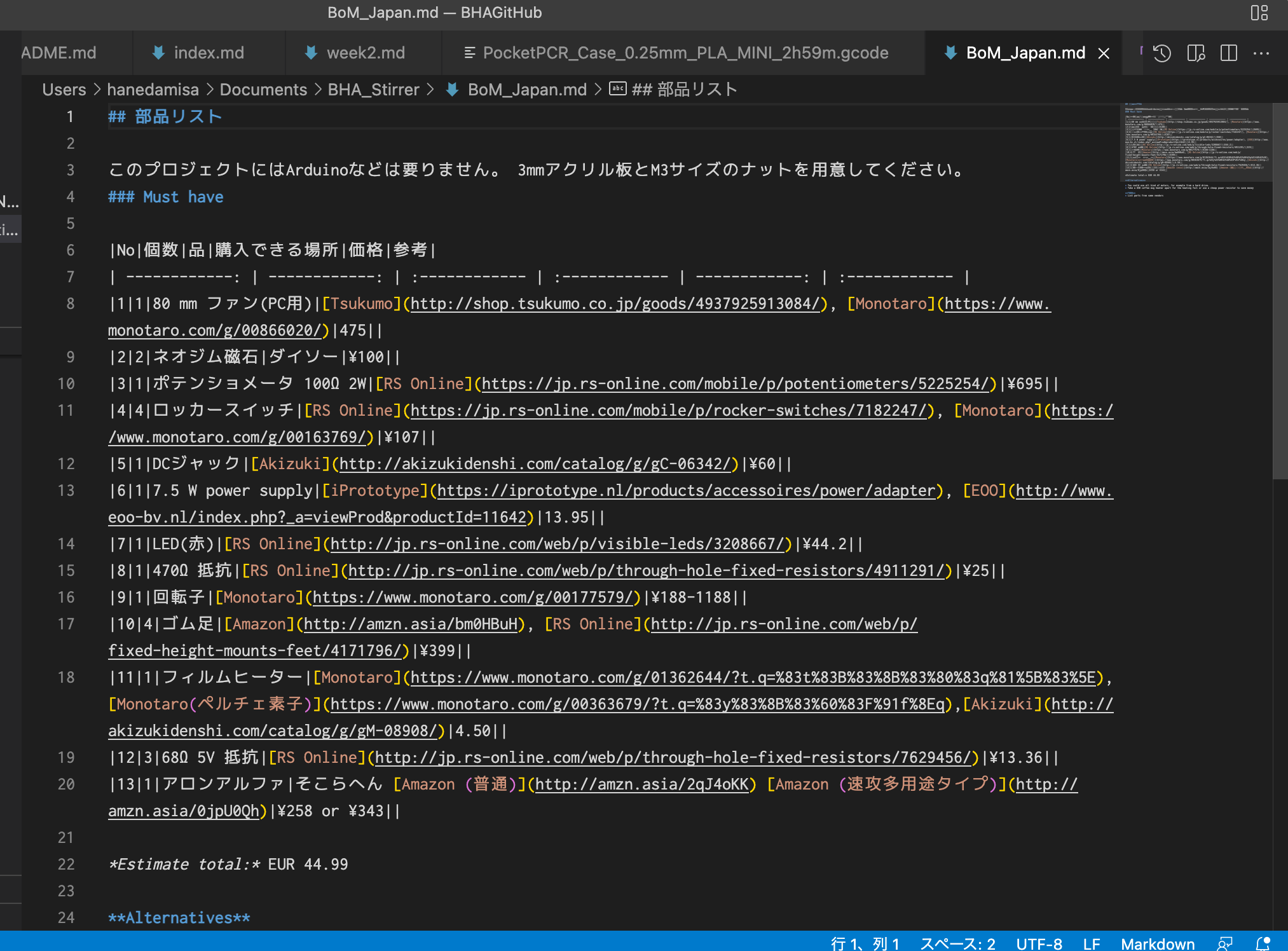The image size is (1288, 951).
Task: Click the 'ネオジム磁石' row text
Action: 205,357
